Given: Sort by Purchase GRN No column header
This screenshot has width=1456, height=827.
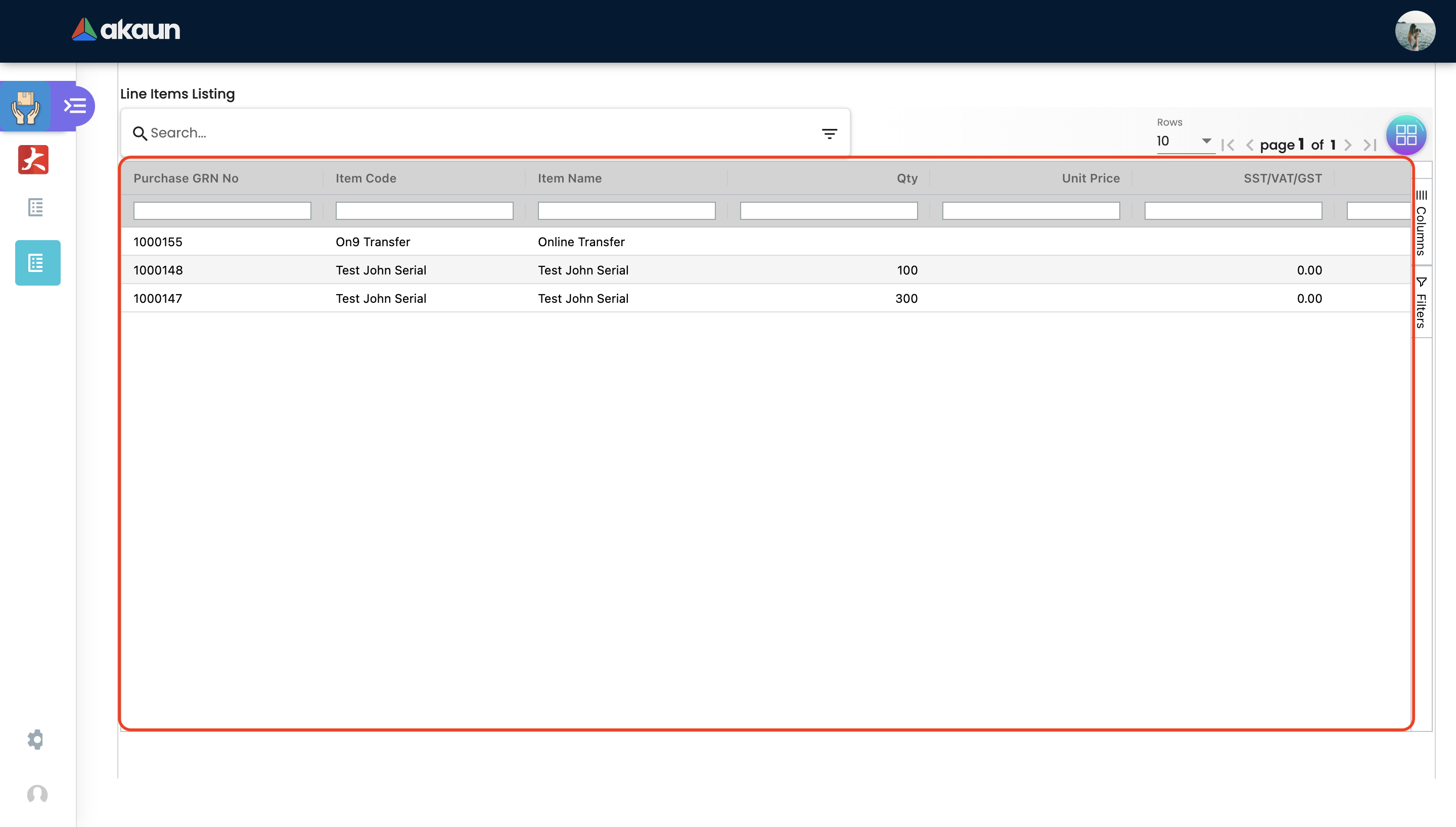Looking at the screenshot, I should coord(186,178).
